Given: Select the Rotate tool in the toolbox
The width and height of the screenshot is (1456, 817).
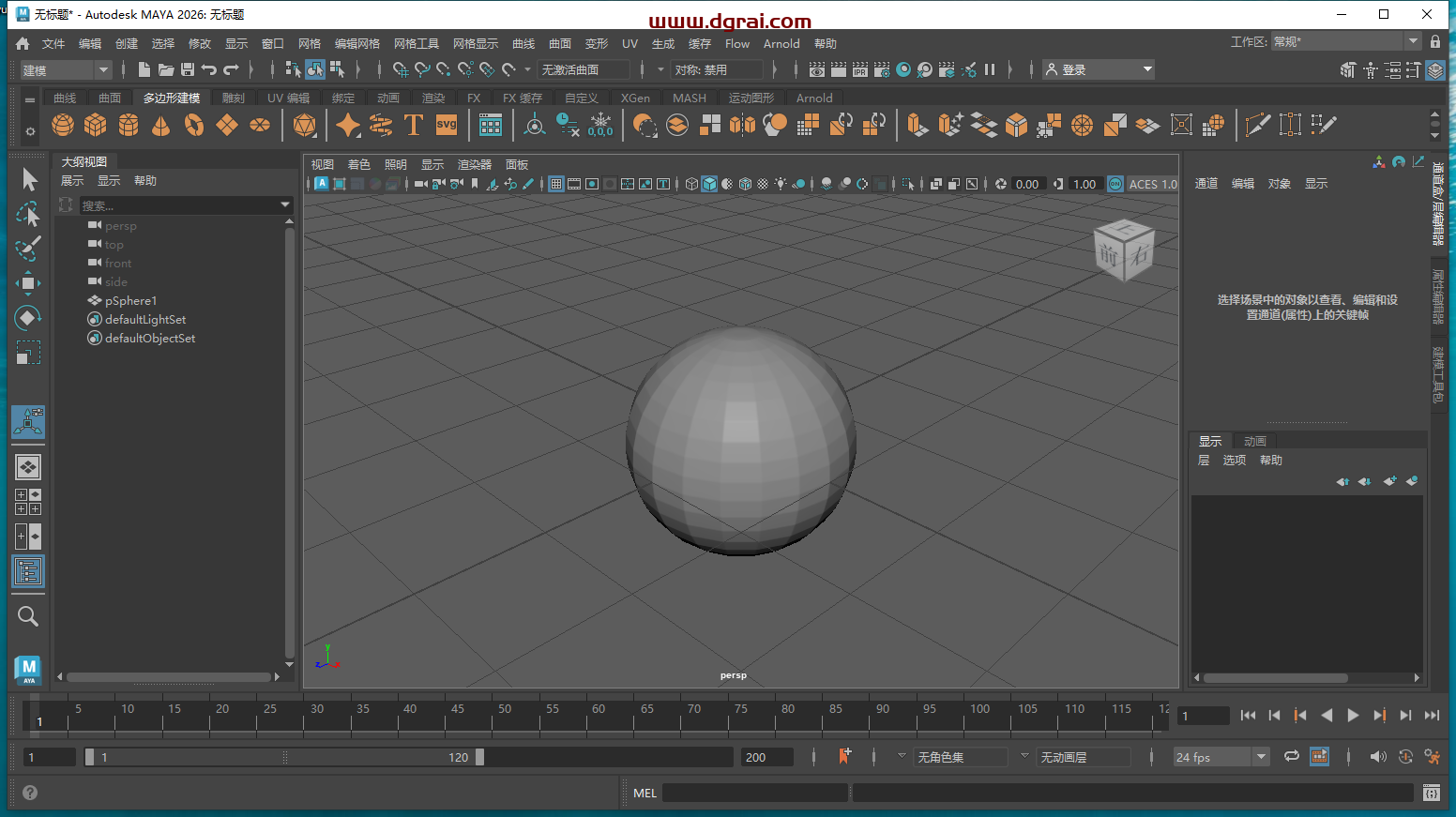Looking at the screenshot, I should coord(28,318).
